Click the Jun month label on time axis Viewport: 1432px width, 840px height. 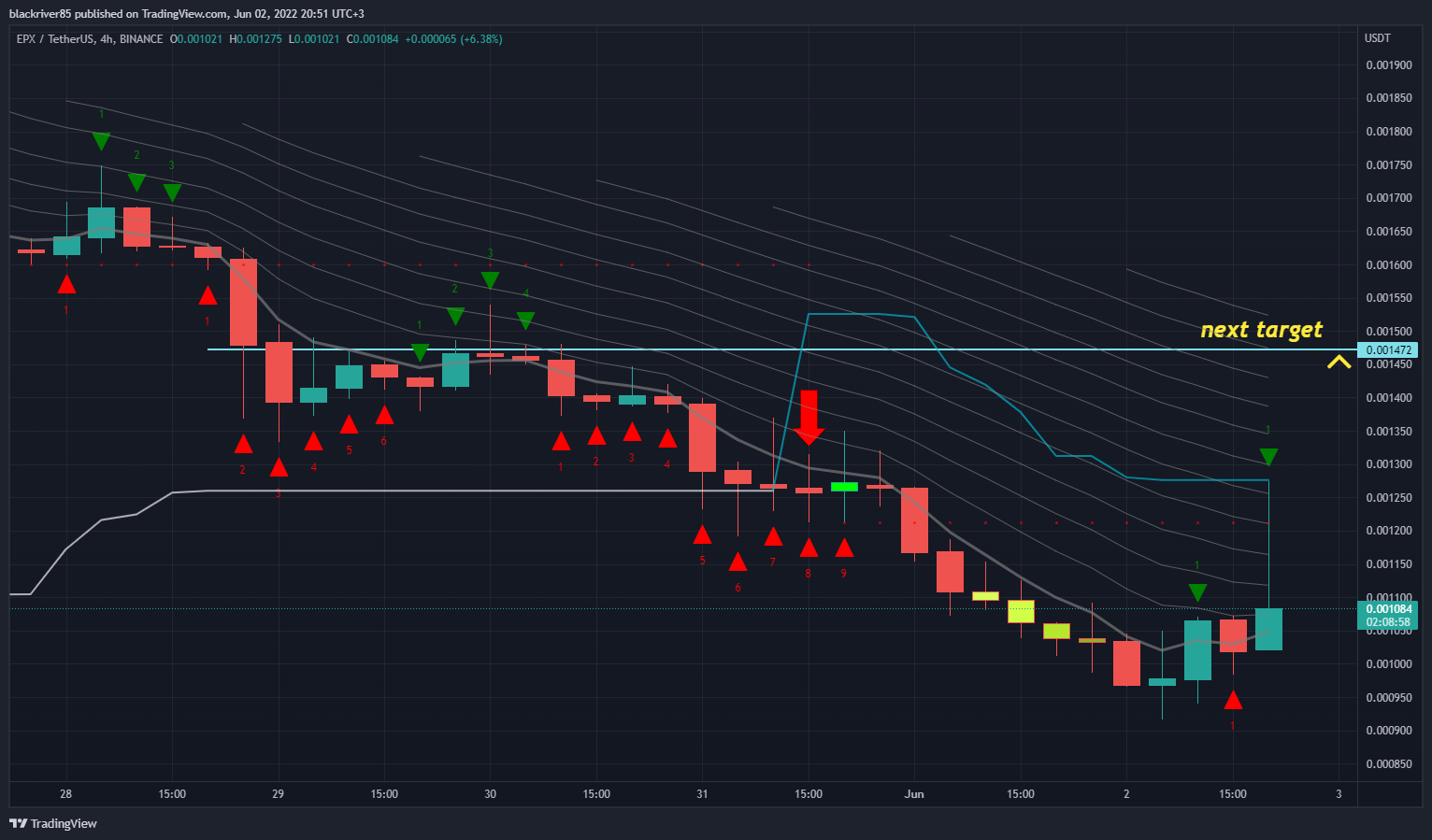(x=914, y=794)
